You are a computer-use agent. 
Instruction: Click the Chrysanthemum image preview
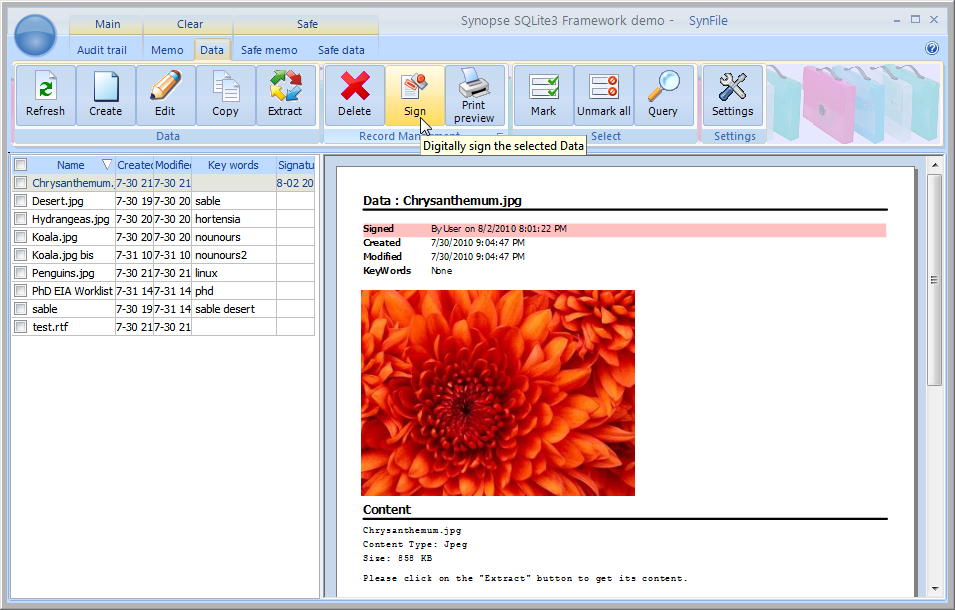point(497,392)
